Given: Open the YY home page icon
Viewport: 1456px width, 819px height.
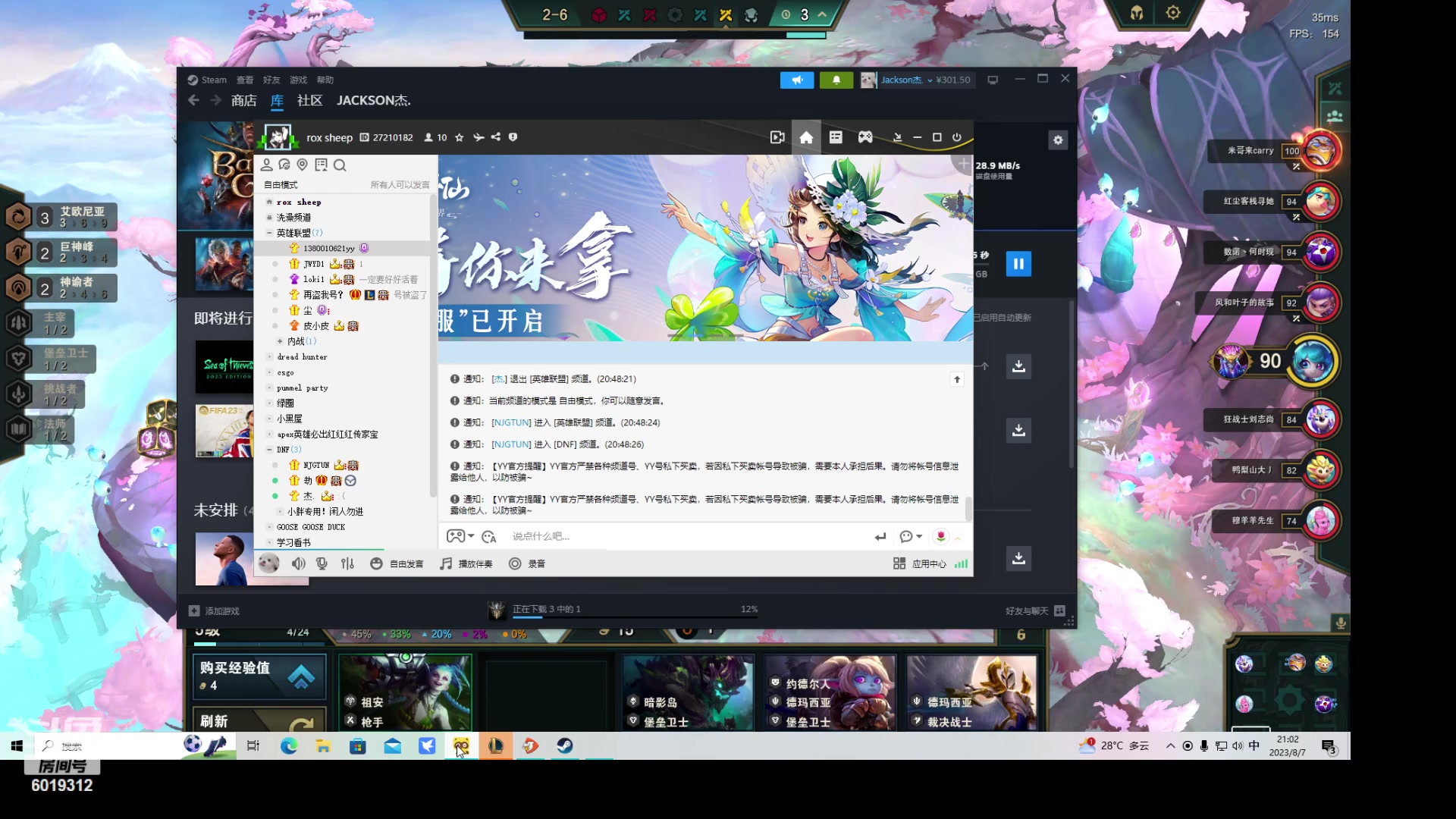Looking at the screenshot, I should coord(806,137).
